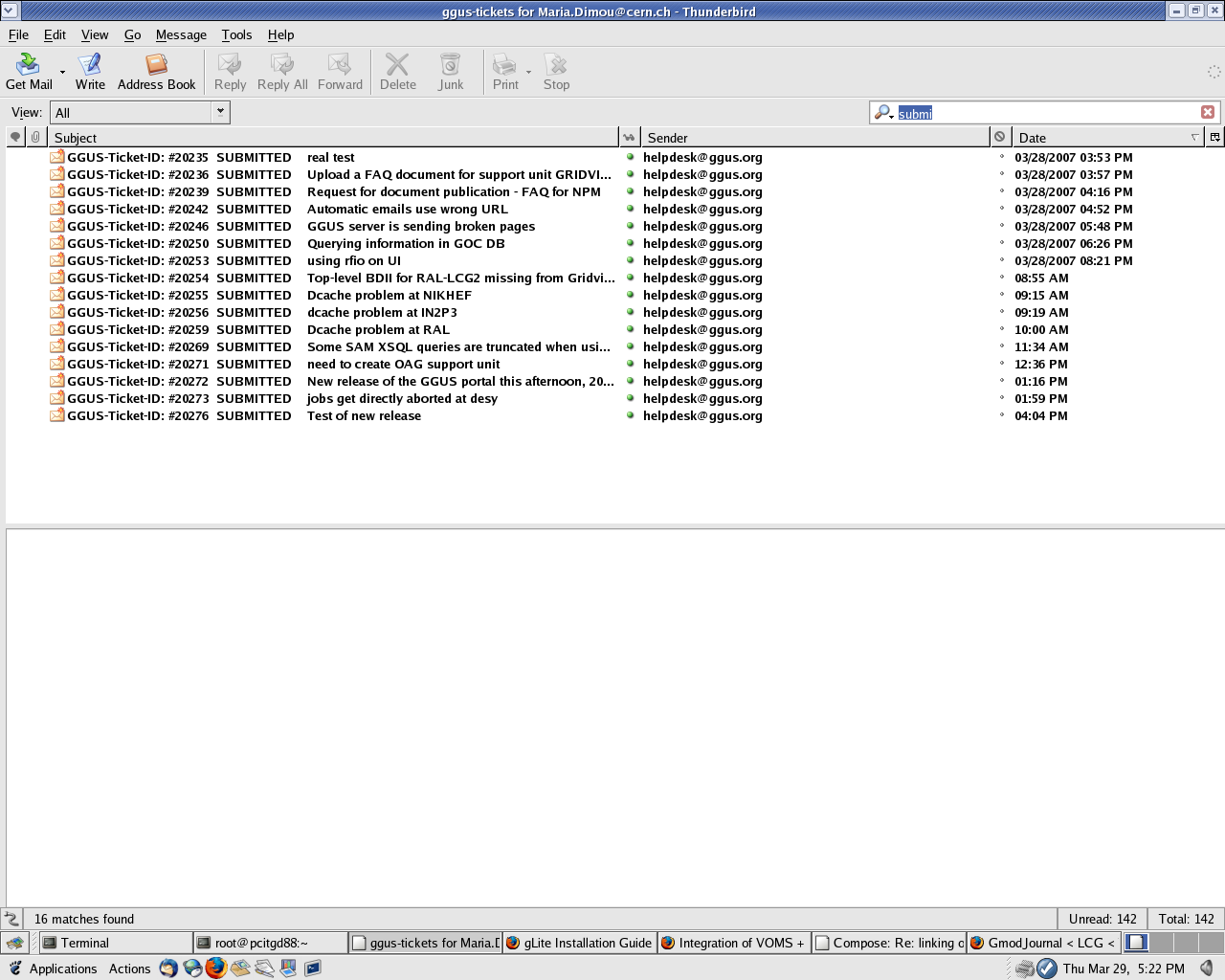Expand the View dropdown showing All
This screenshot has width=1225, height=980.
220,112
